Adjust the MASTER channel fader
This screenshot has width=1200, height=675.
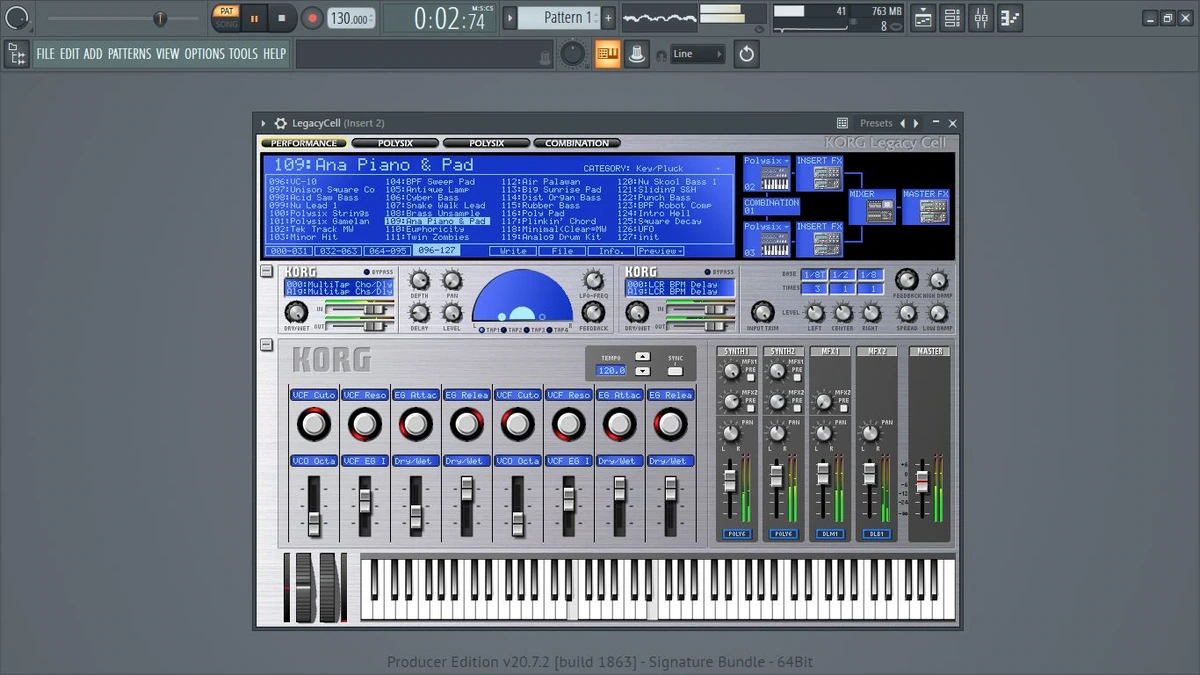click(922, 483)
